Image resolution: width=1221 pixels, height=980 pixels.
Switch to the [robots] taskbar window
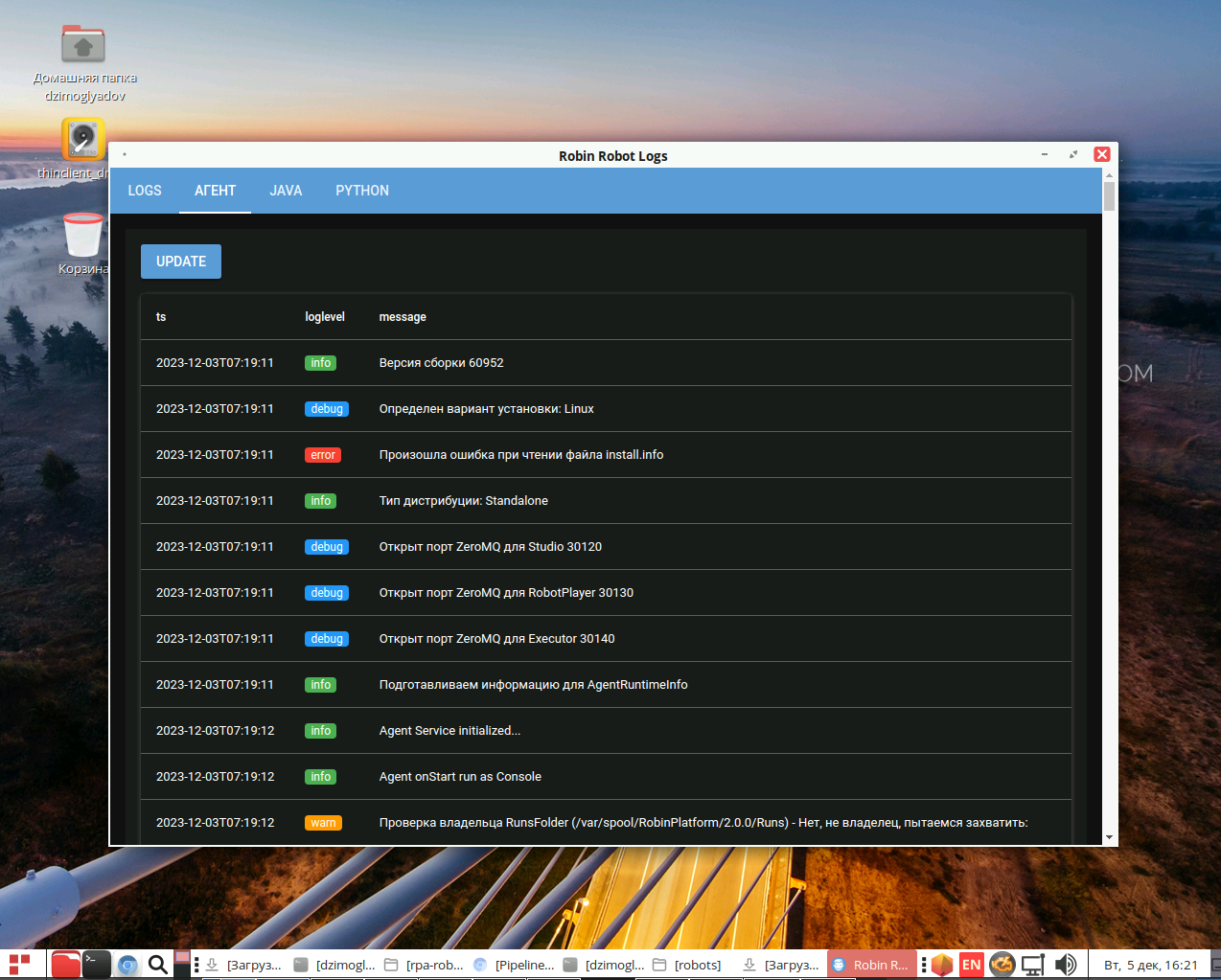687,965
